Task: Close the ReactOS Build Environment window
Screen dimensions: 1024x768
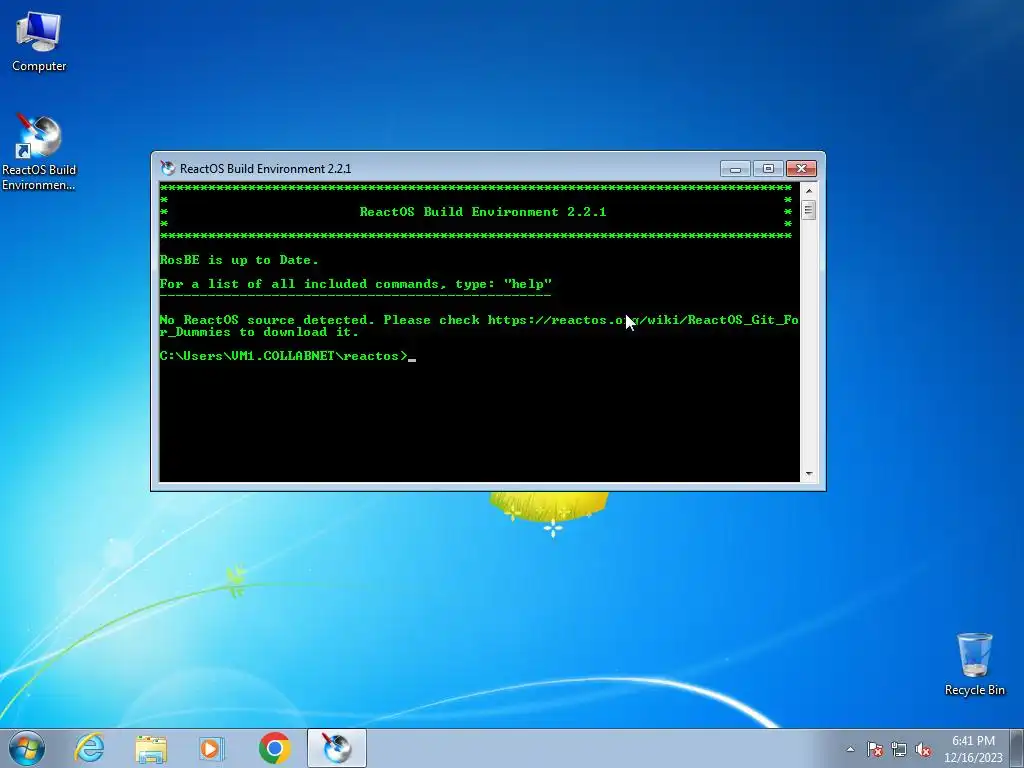Action: point(801,169)
